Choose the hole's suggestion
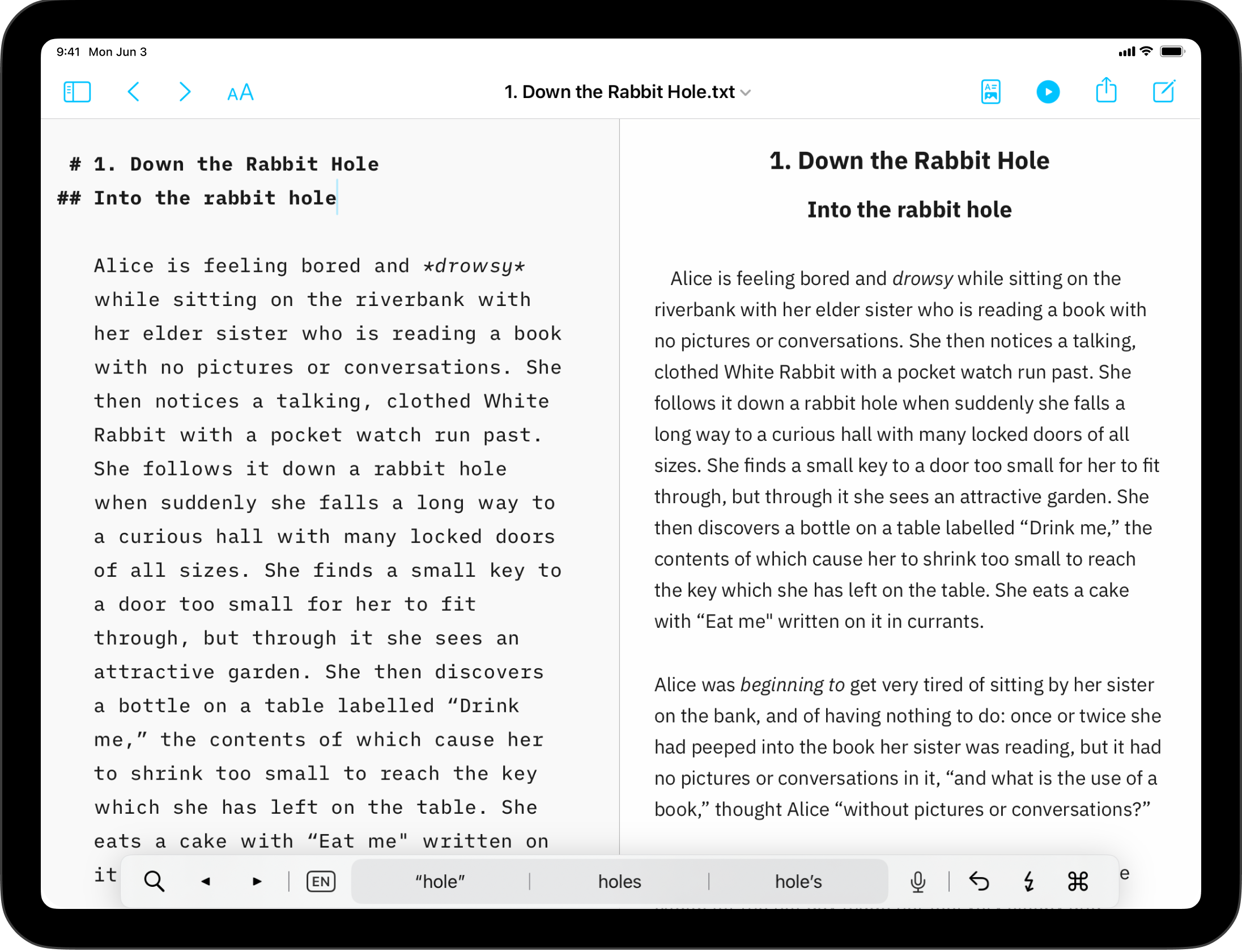This screenshot has height=952, width=1242. pos(798,881)
